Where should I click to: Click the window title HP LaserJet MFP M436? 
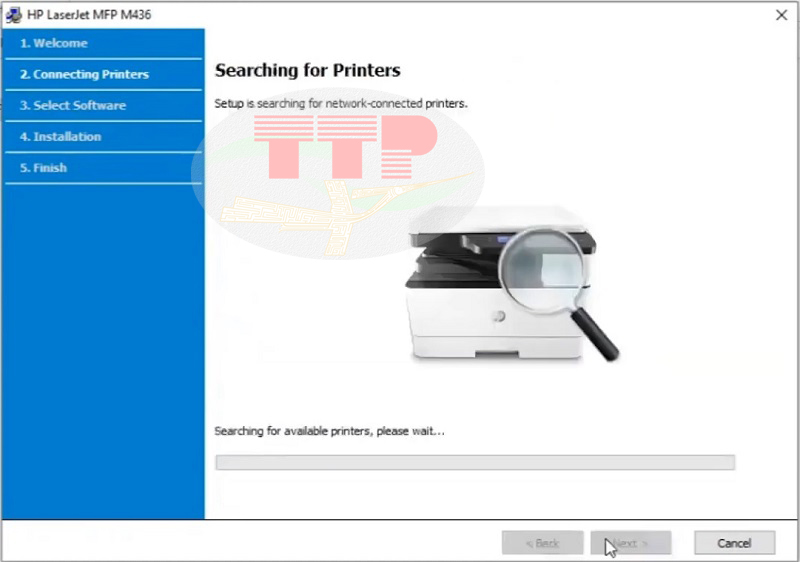coord(89,15)
